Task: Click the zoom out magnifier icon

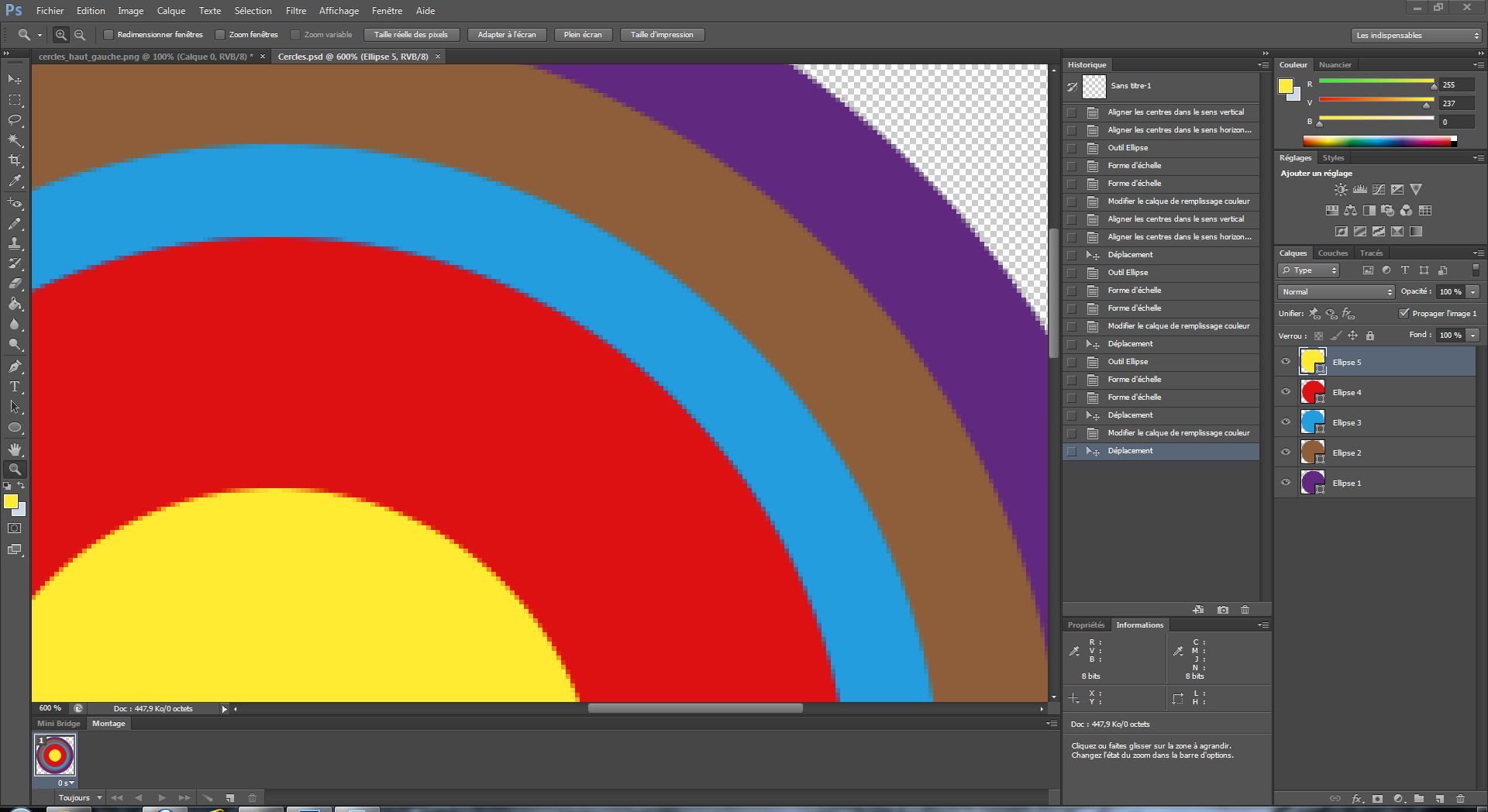Action: pyautogui.click(x=80, y=35)
